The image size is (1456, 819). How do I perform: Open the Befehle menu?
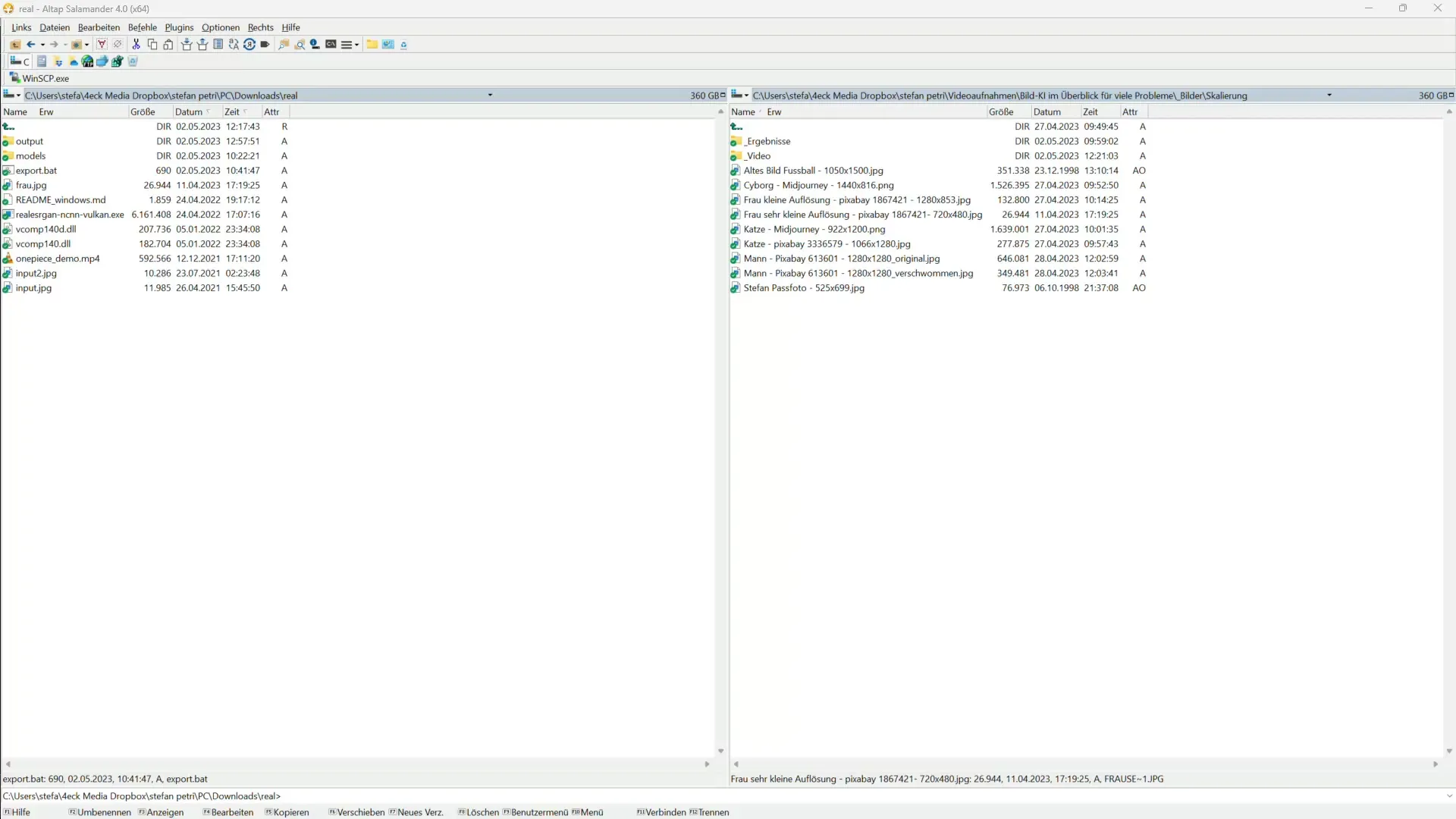point(143,27)
